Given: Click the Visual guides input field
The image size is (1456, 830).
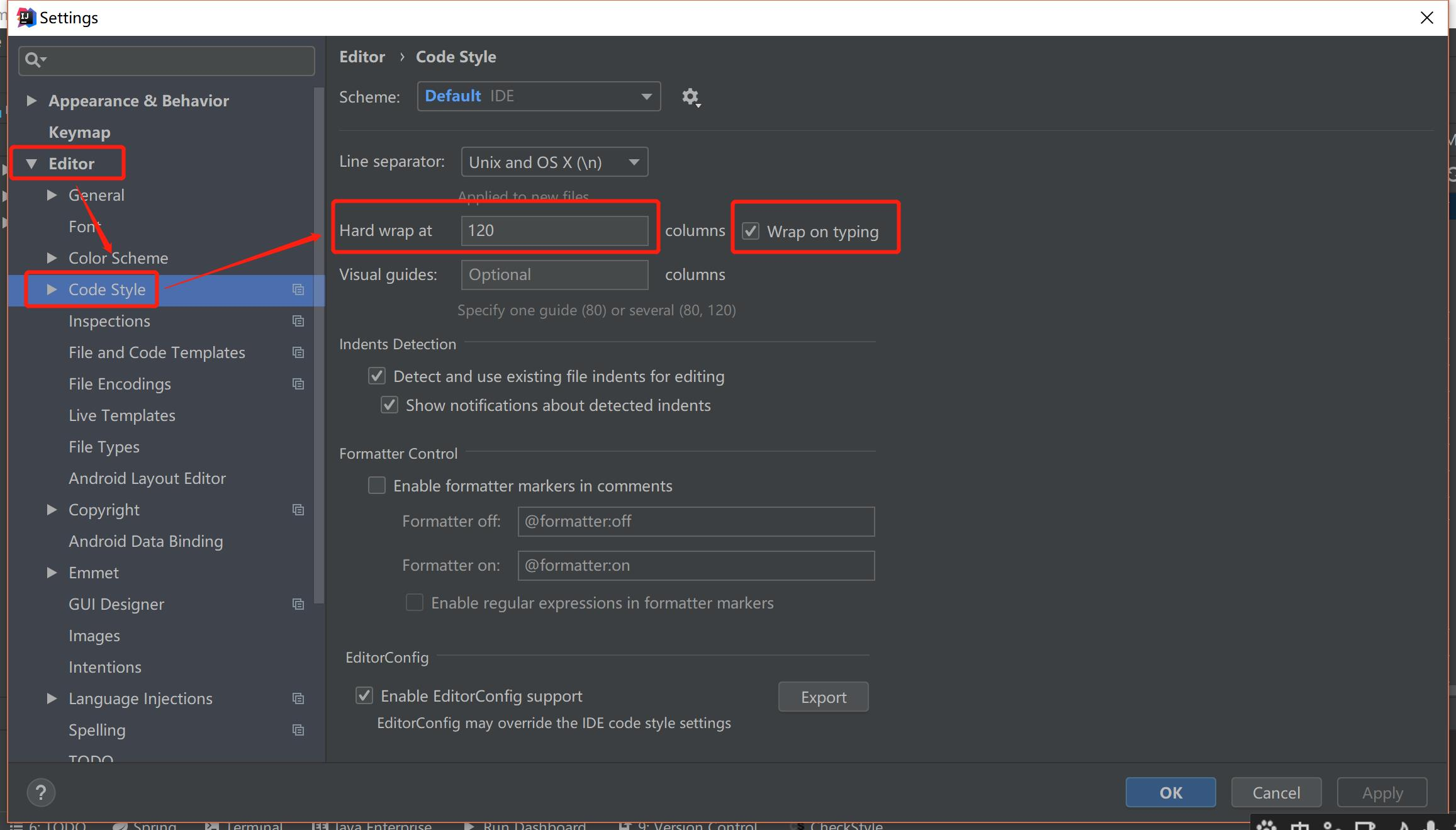Looking at the screenshot, I should [x=554, y=275].
